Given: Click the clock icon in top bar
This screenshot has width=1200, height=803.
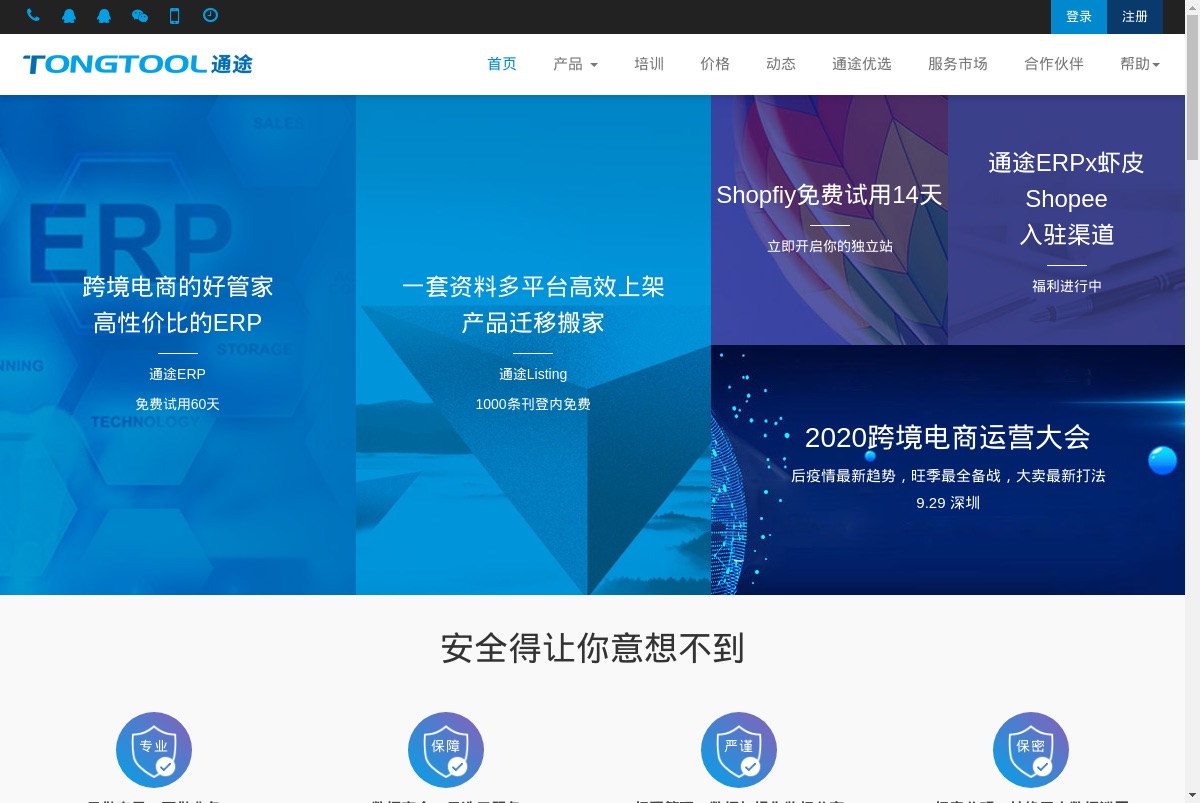Looking at the screenshot, I should click(210, 15).
